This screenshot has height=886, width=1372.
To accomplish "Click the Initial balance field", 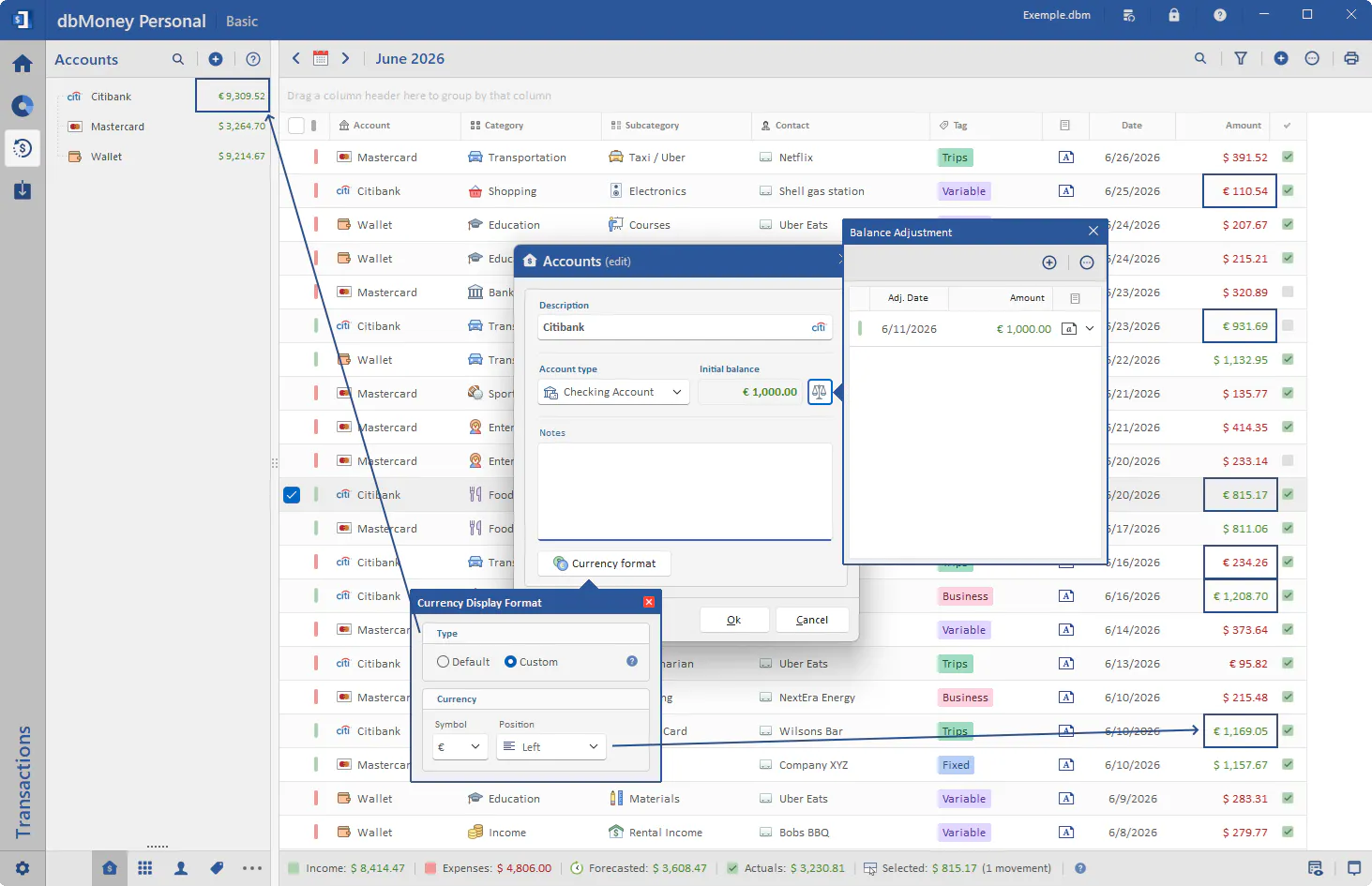I will [x=751, y=392].
